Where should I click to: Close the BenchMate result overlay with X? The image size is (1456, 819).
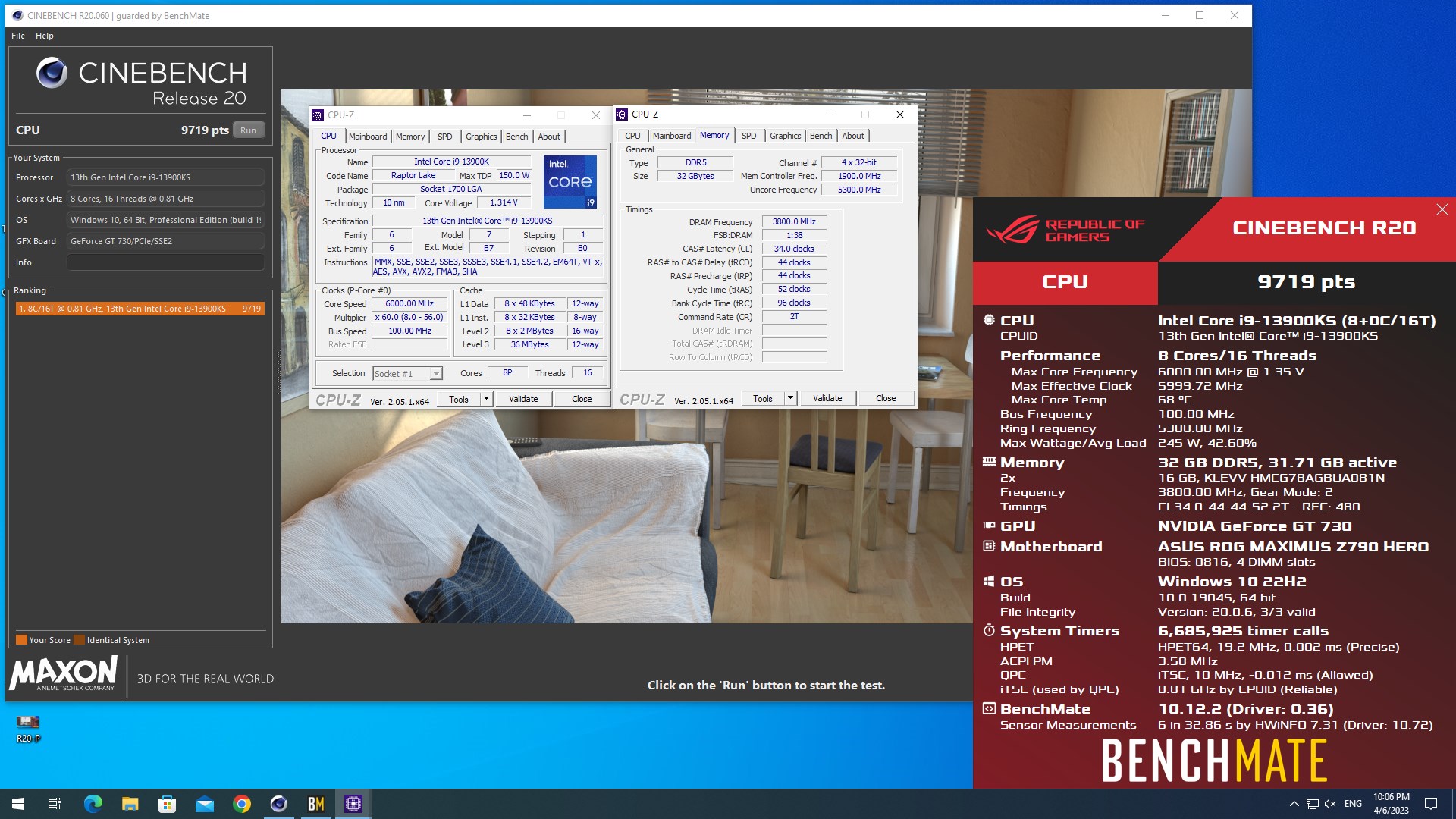coord(1442,209)
